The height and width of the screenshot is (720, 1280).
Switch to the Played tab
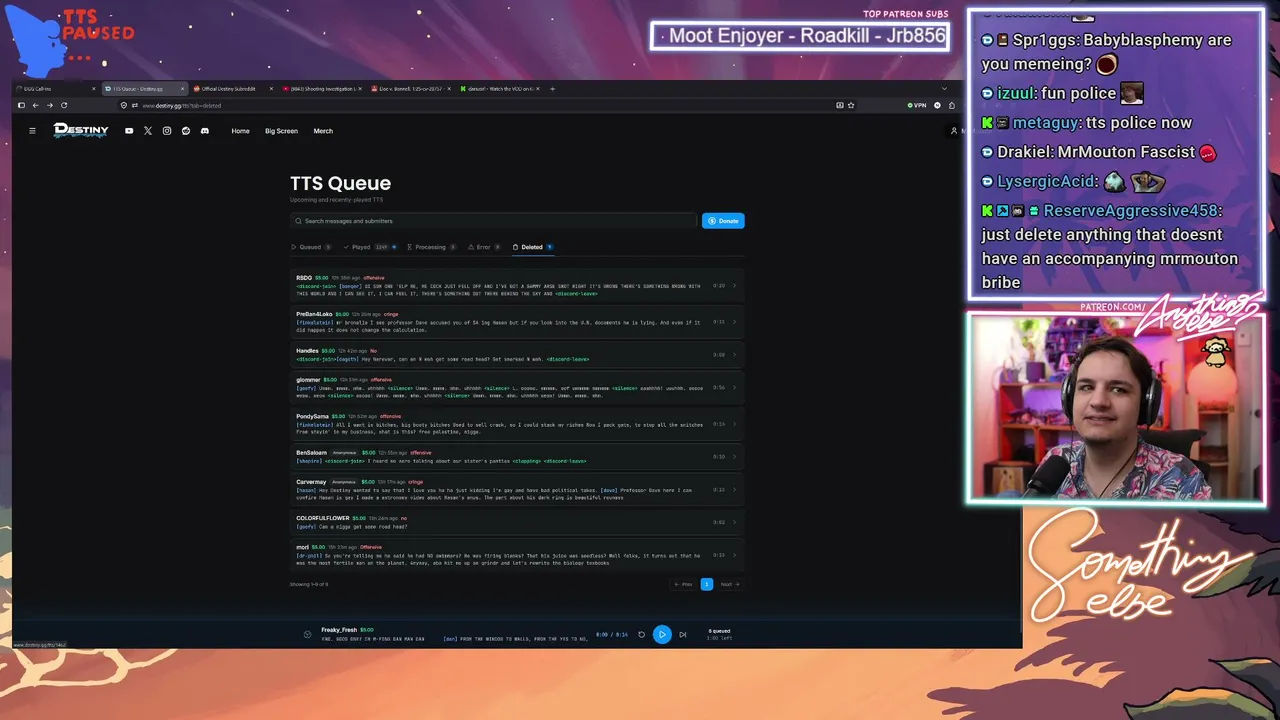pos(370,247)
